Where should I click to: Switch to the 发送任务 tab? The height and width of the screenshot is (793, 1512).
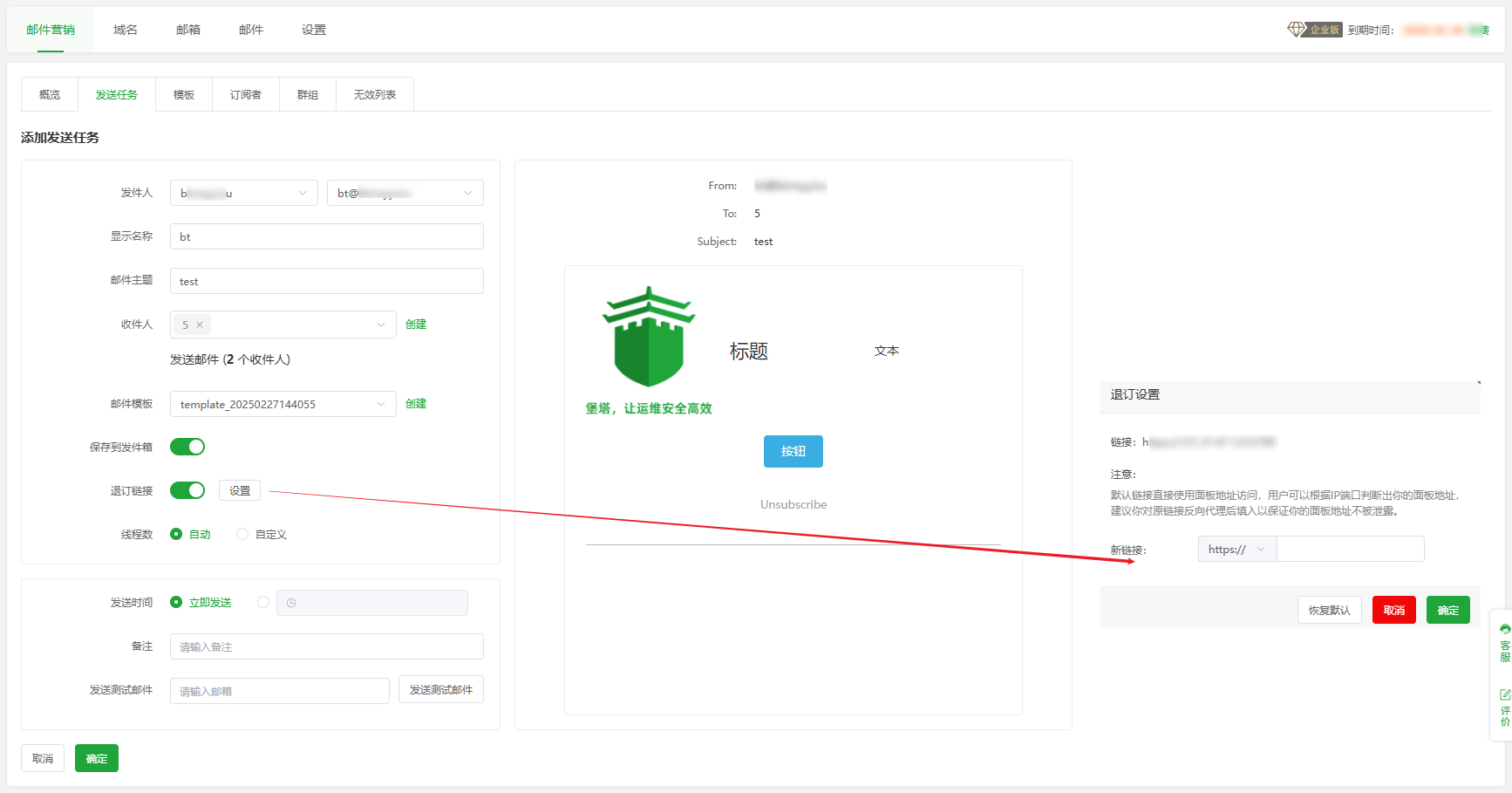click(x=117, y=94)
